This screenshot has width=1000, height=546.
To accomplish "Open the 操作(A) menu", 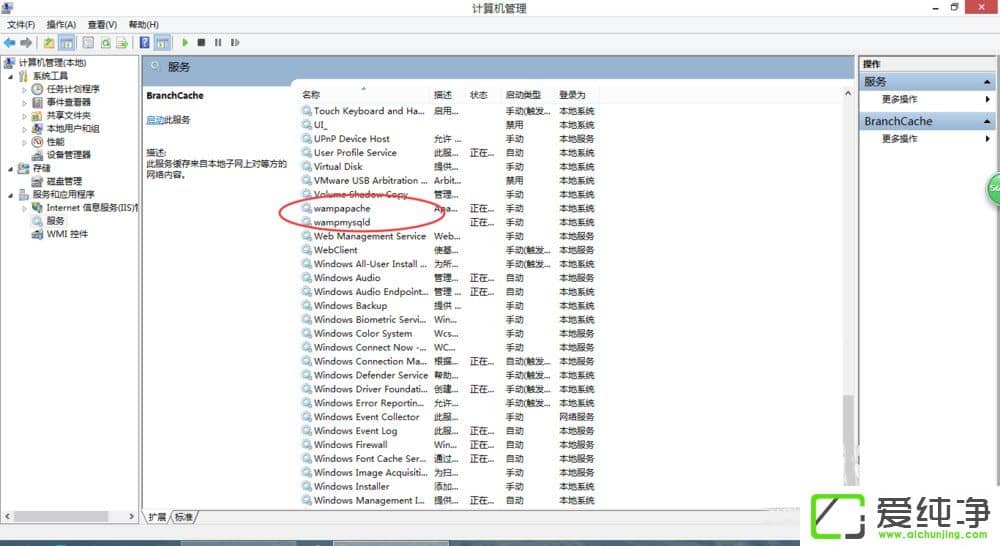I will 61,24.
